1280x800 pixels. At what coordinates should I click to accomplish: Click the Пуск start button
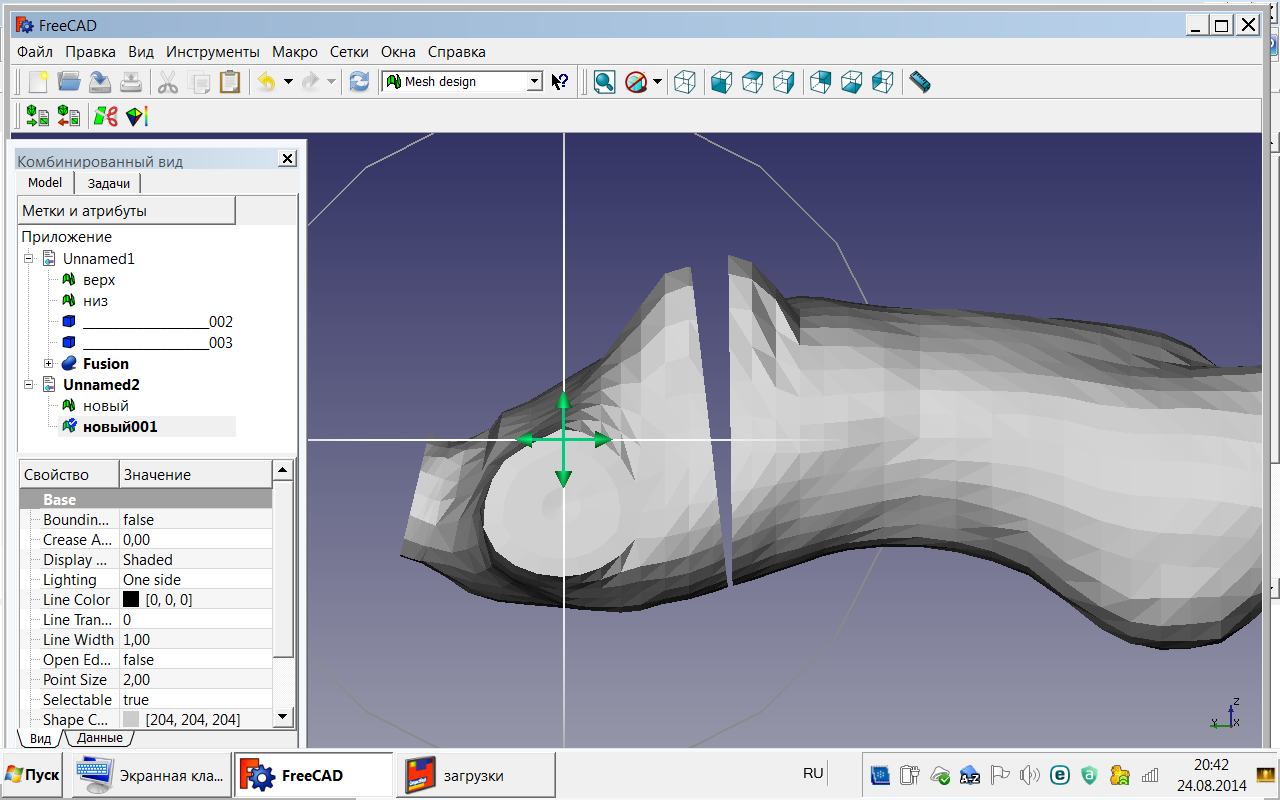33,775
